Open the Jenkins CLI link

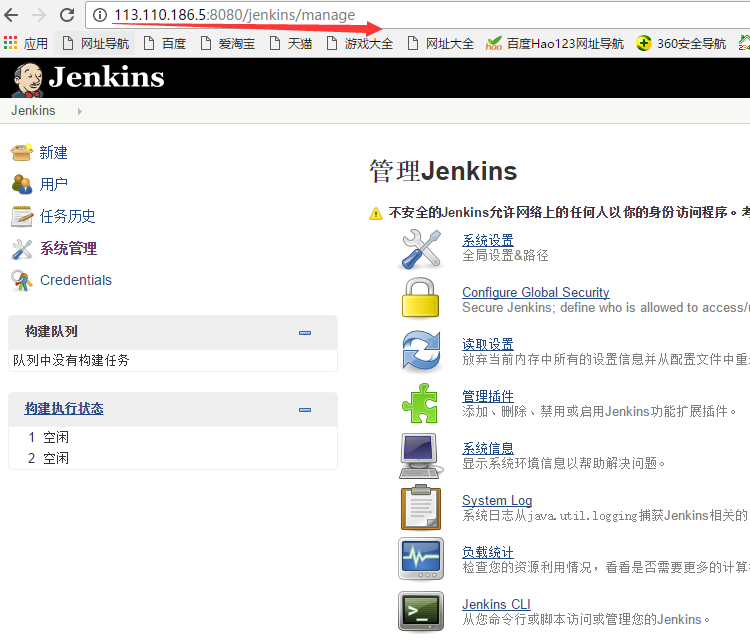(496, 605)
